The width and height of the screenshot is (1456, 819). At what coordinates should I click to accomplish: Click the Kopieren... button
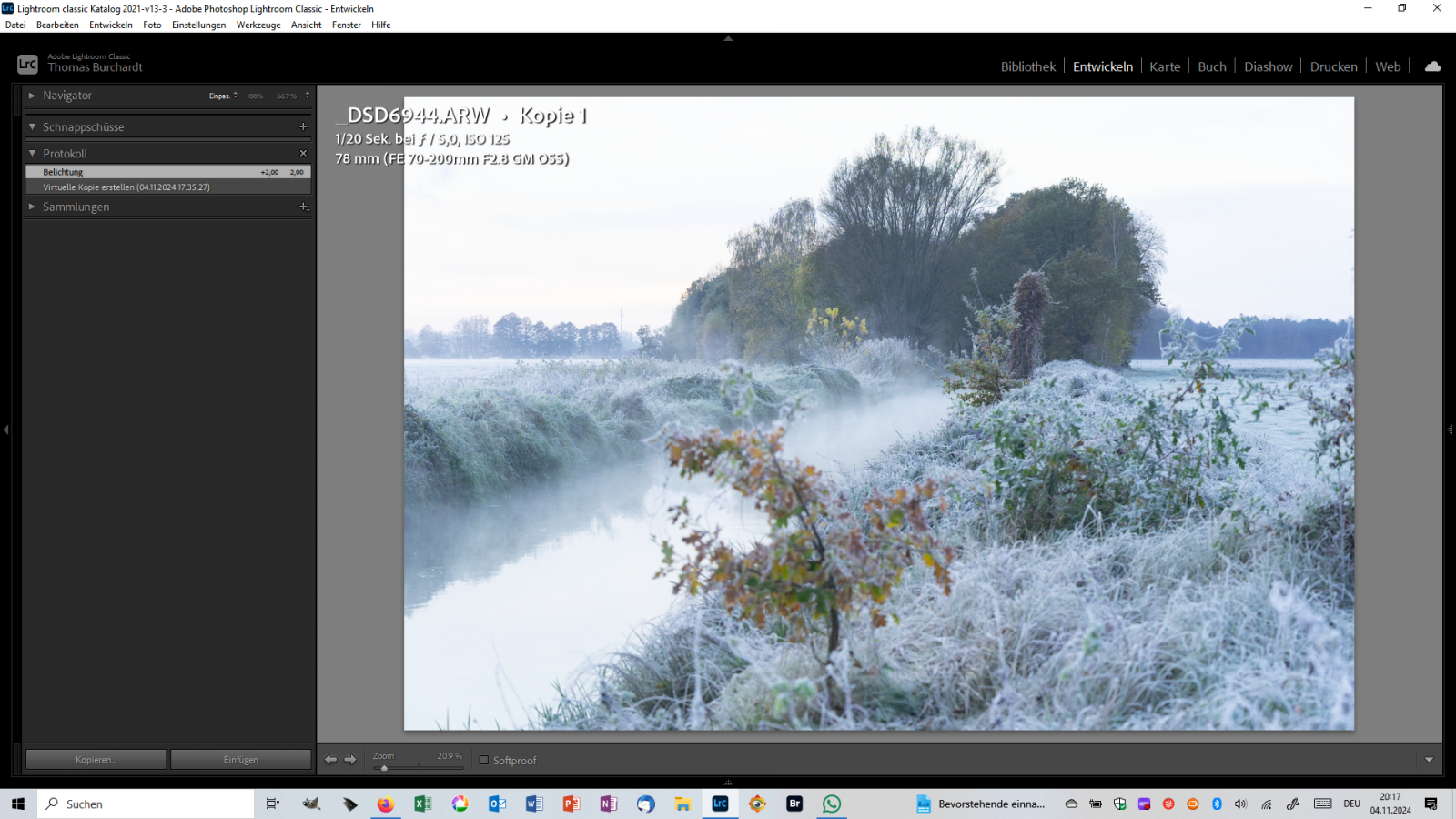[x=96, y=760]
